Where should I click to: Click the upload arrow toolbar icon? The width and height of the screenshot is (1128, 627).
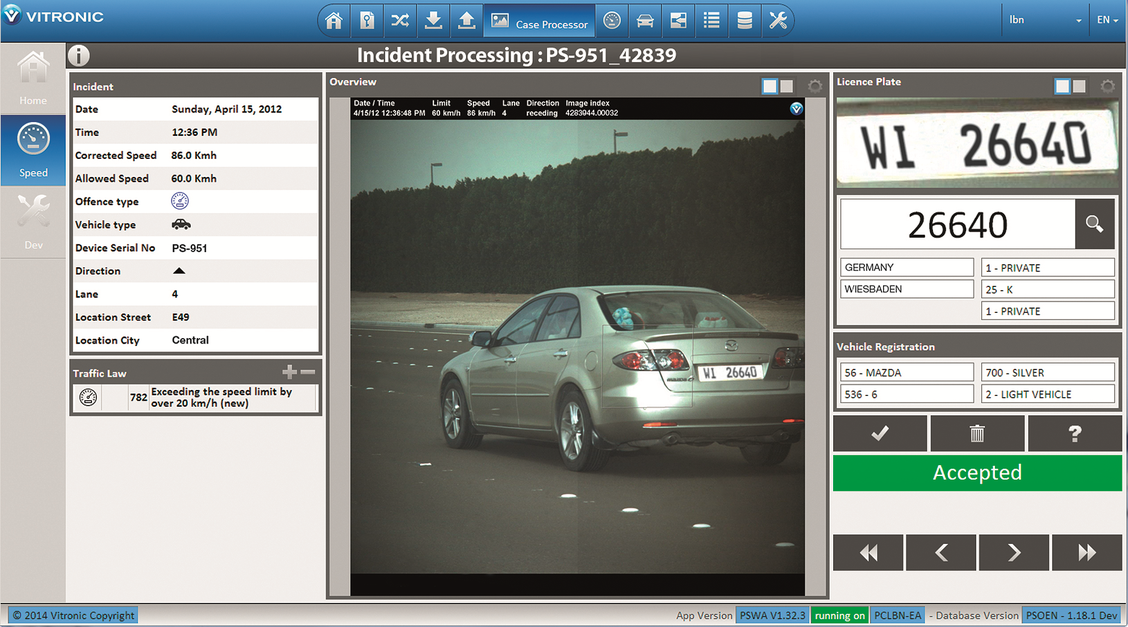click(466, 20)
